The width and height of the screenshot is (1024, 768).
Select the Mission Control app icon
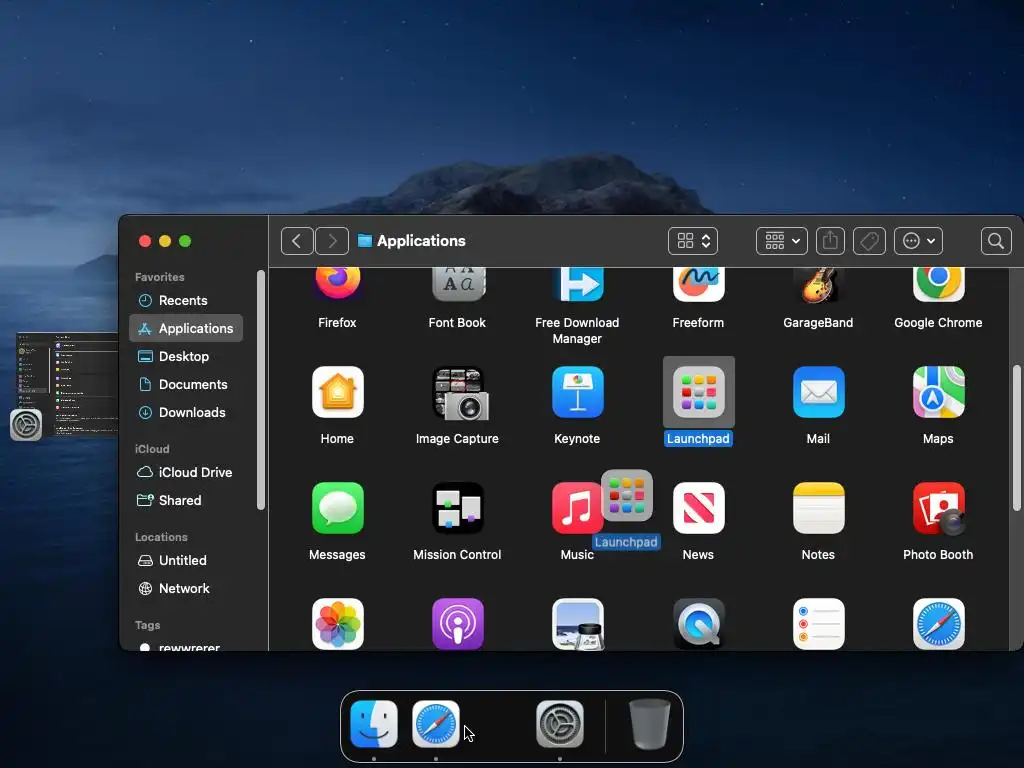pos(458,508)
